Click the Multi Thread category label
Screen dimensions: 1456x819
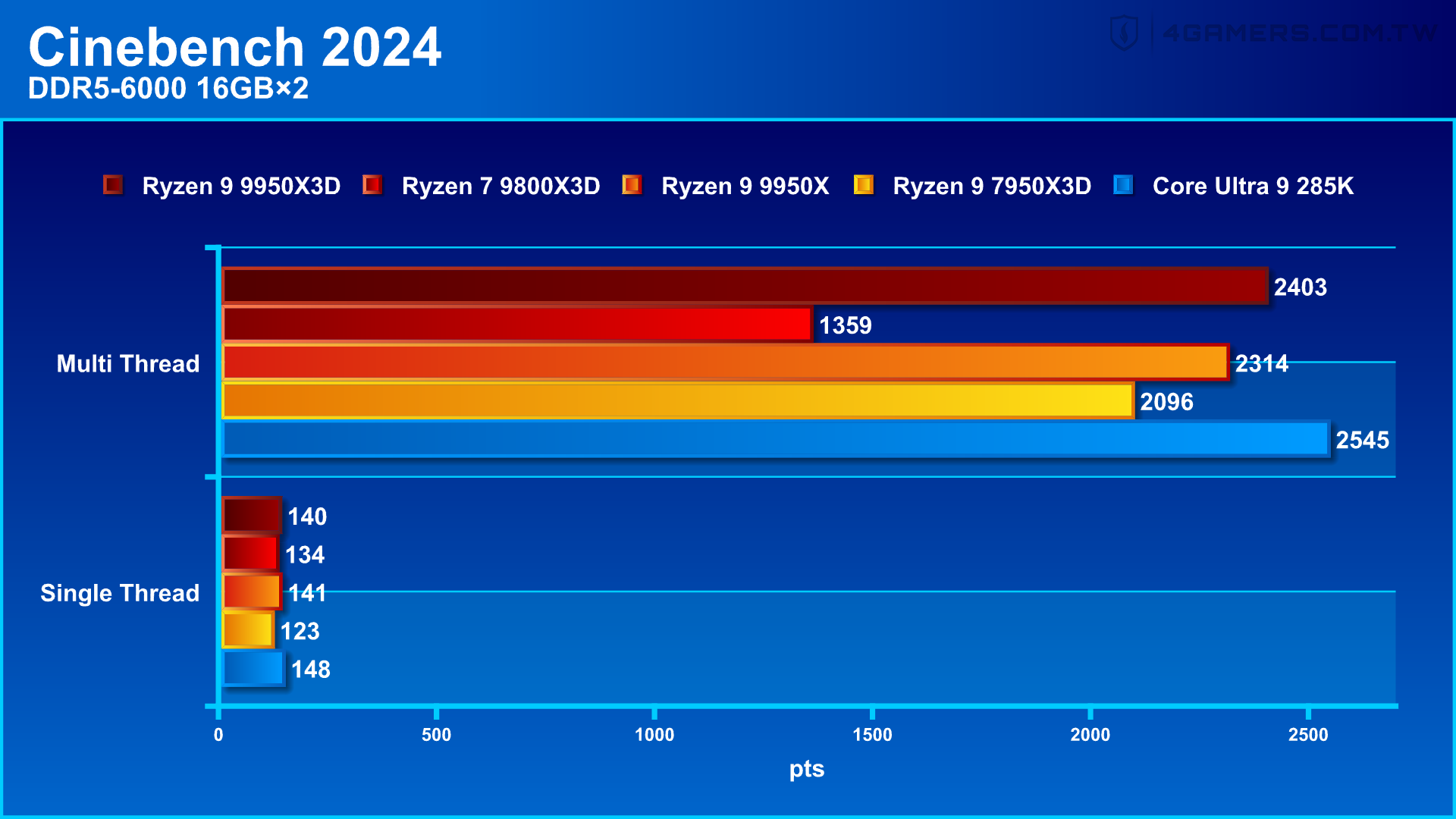pyautogui.click(x=128, y=363)
